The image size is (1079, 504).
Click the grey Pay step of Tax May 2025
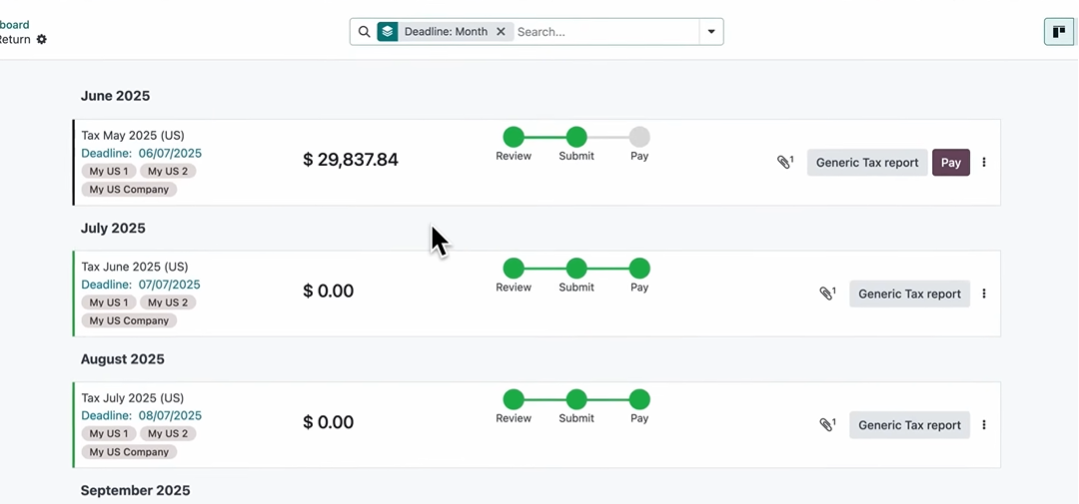(x=639, y=137)
